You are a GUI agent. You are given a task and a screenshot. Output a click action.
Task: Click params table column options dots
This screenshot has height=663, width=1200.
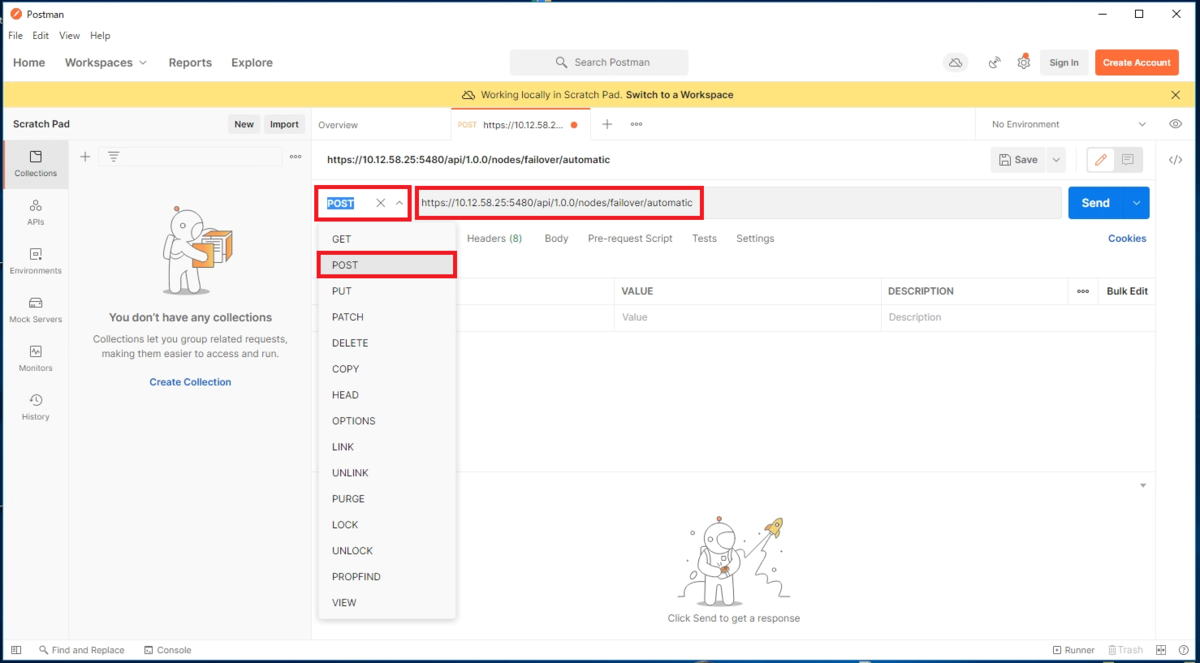pos(1083,291)
